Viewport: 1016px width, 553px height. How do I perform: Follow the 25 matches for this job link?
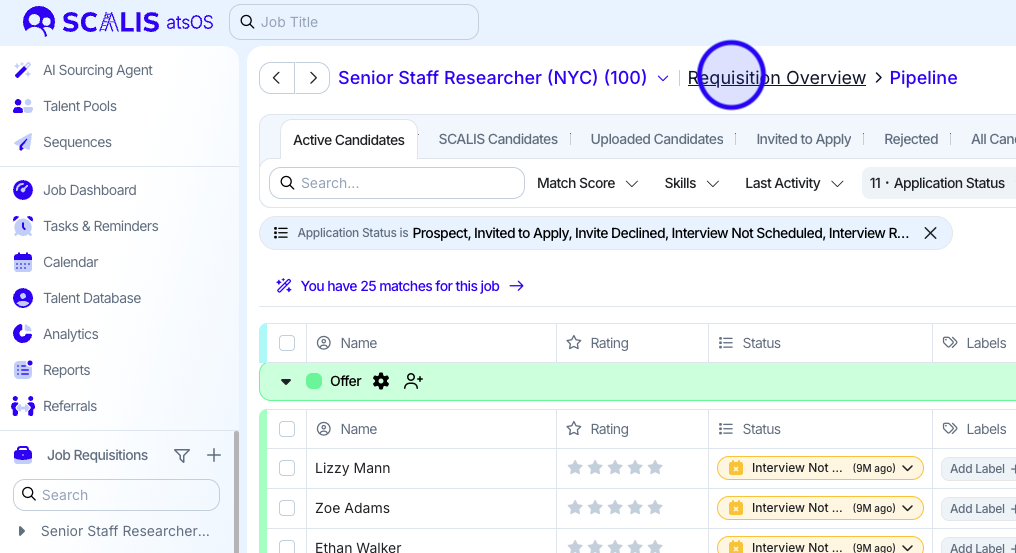pos(400,286)
